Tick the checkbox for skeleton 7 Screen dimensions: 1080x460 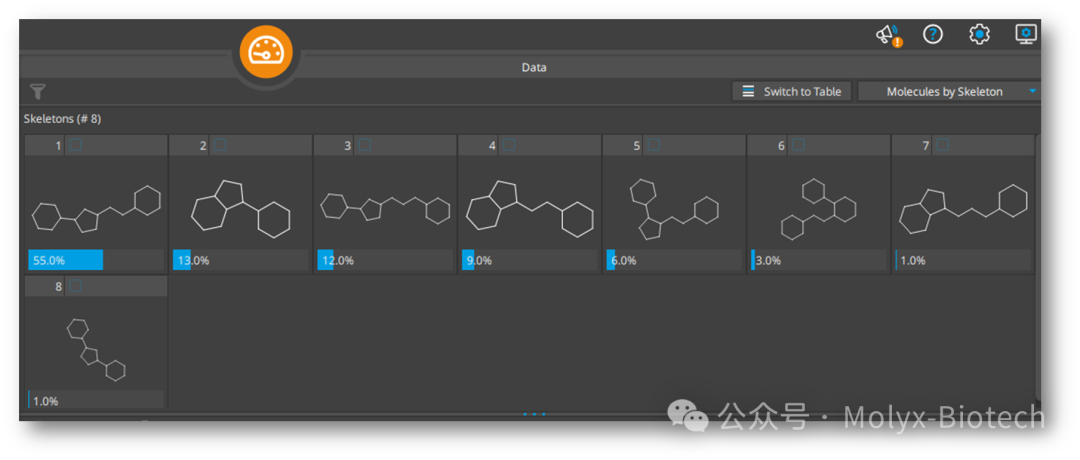pyautogui.click(x=943, y=145)
